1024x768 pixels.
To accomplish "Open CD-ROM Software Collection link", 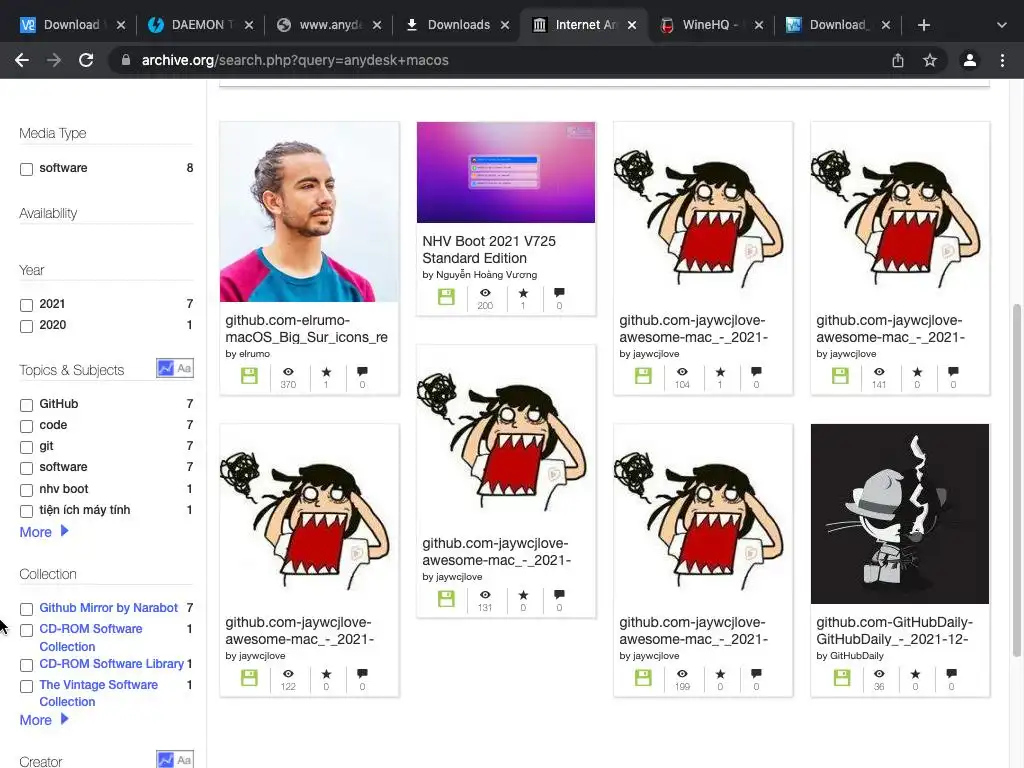I will coord(91,637).
